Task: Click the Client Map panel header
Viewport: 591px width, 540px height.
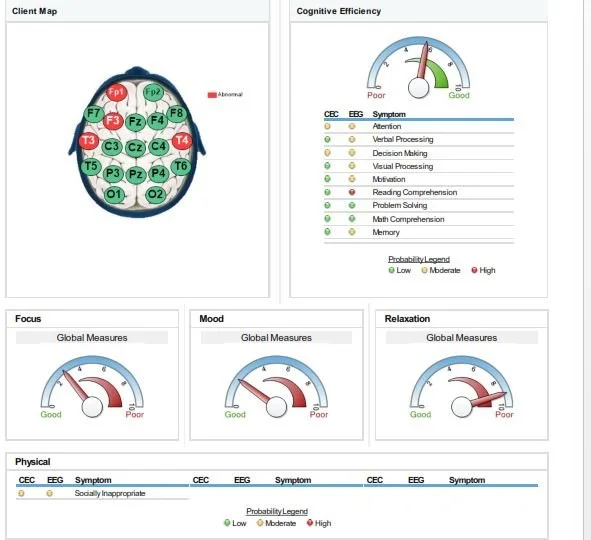Action: (138, 11)
